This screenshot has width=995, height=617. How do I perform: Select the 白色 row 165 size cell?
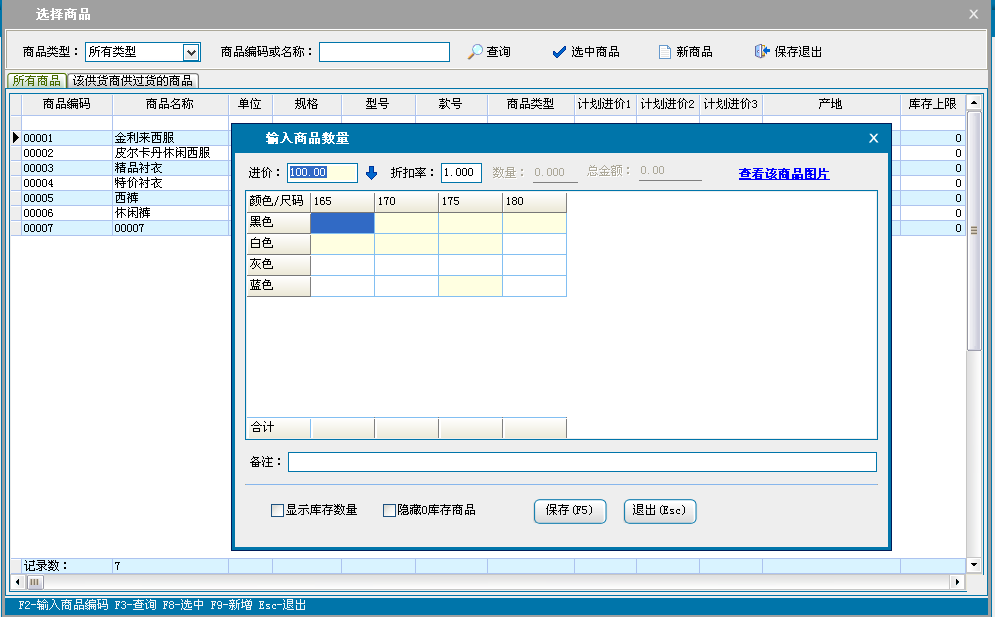(x=342, y=244)
